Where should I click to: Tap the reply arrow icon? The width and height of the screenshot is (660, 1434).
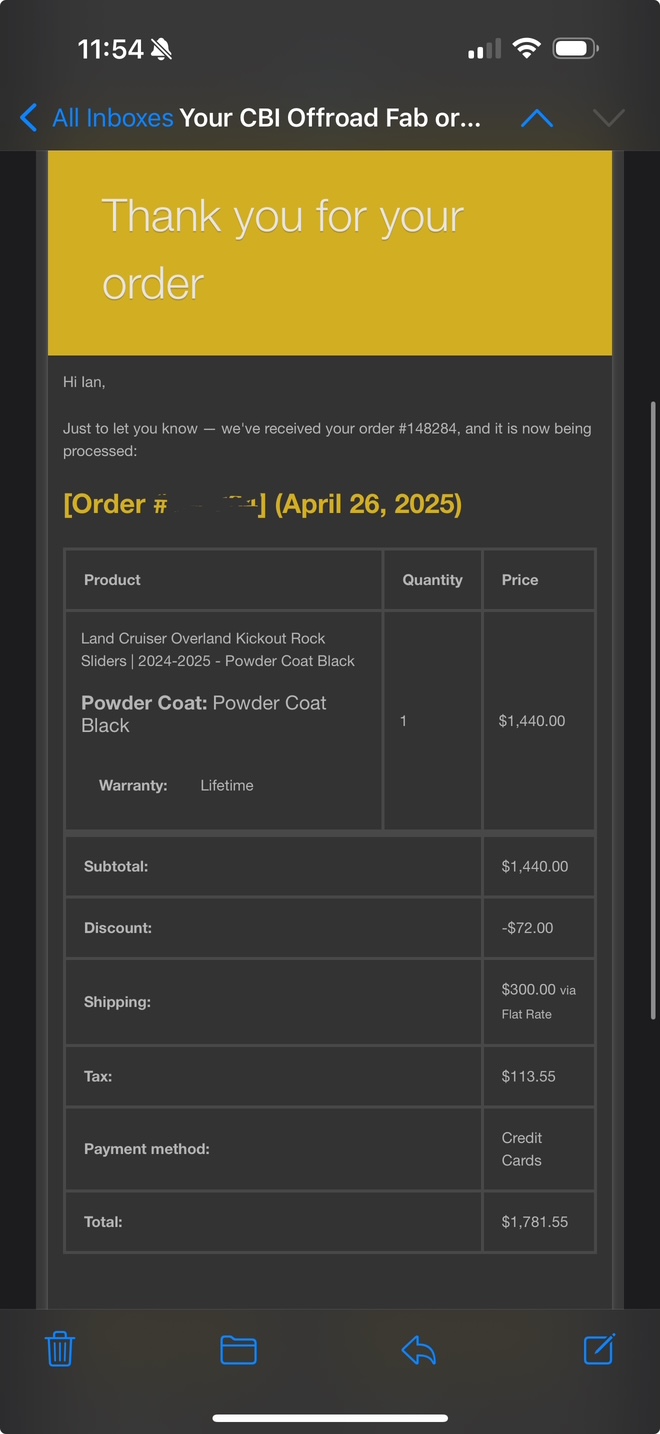pos(418,1350)
